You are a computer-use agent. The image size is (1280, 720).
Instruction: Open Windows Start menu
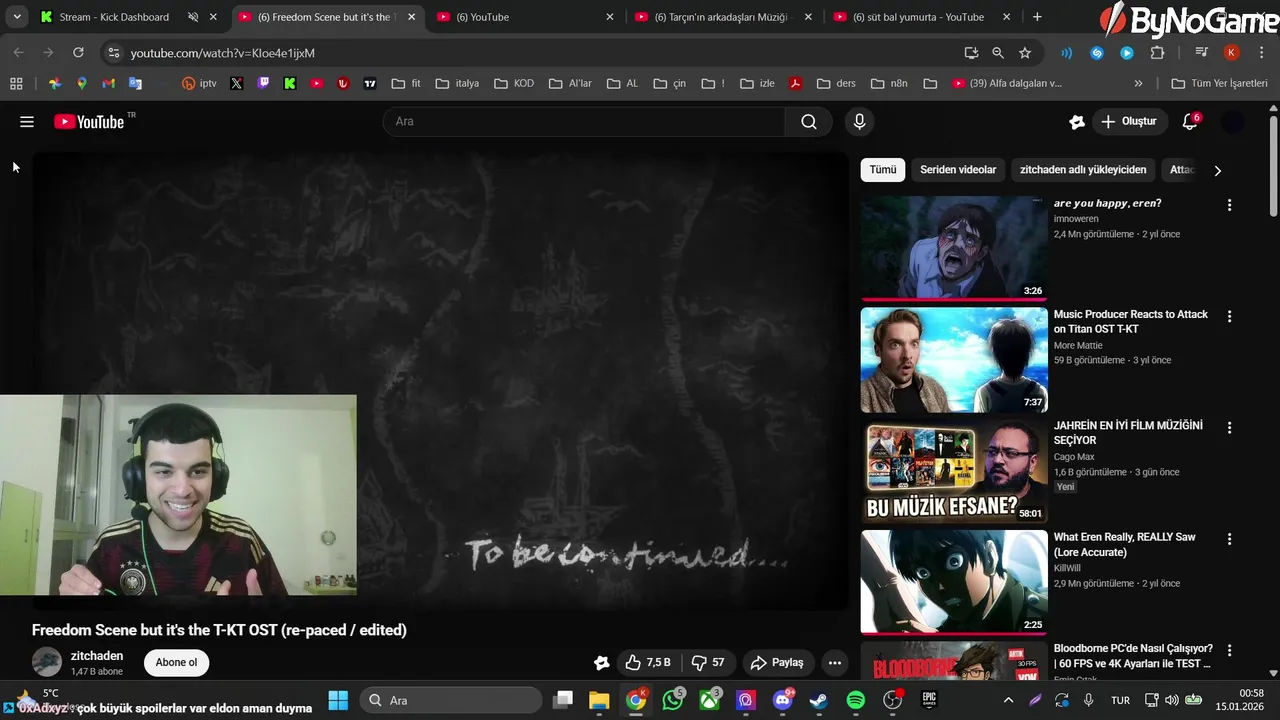338,700
